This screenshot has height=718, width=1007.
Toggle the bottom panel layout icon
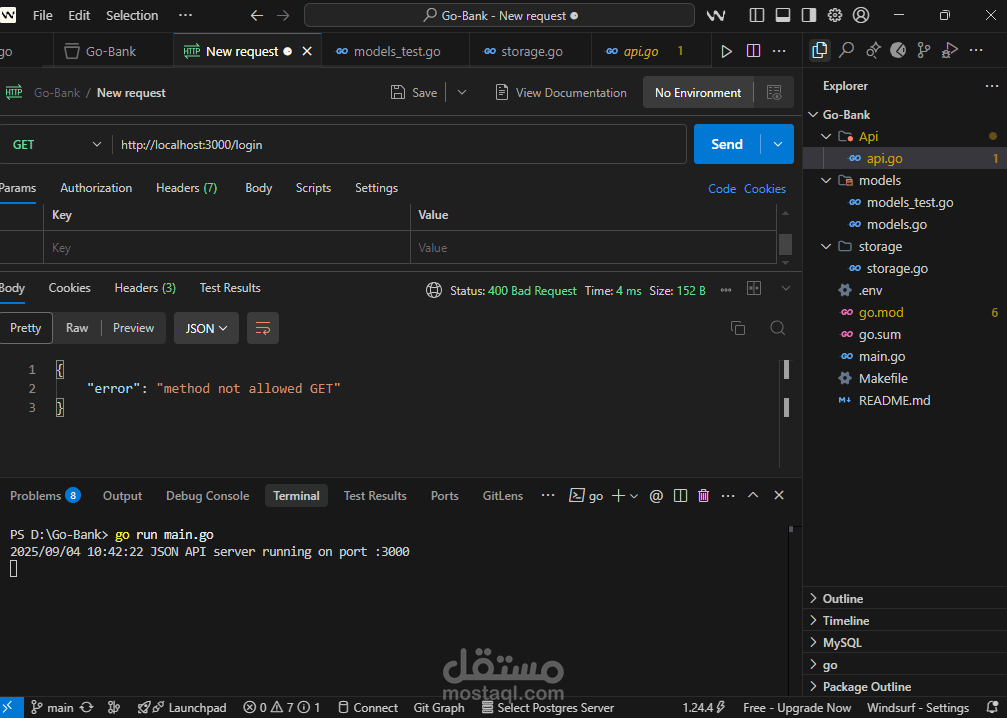(x=783, y=15)
